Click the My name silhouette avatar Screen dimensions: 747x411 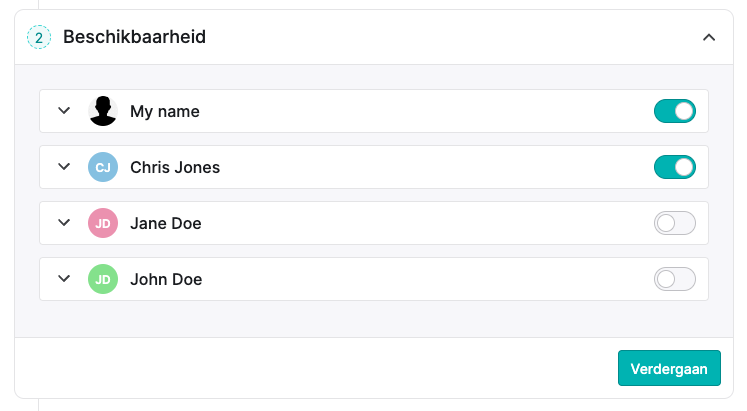pos(103,111)
